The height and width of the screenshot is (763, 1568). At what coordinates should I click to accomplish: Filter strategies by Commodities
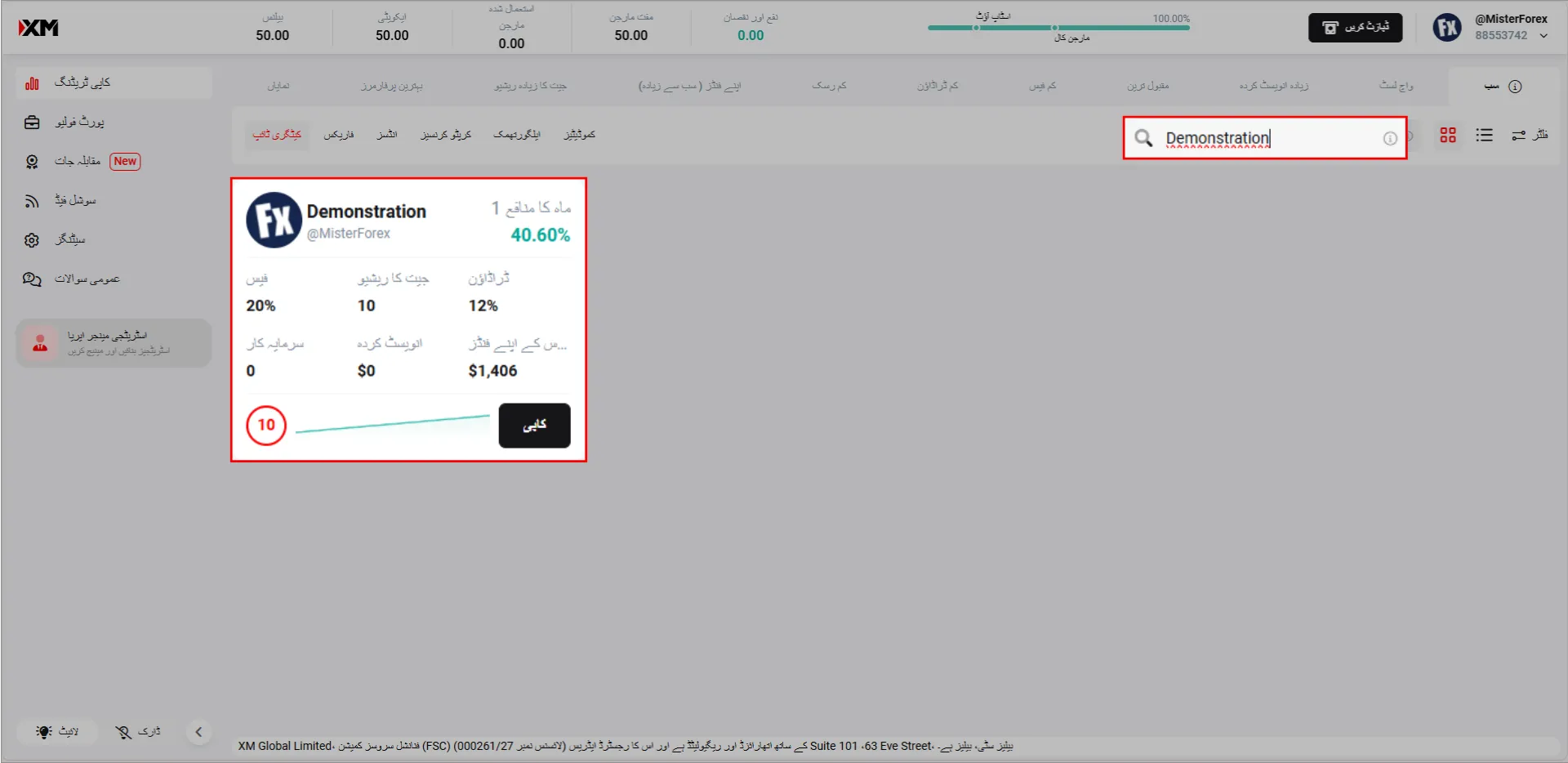(x=580, y=135)
